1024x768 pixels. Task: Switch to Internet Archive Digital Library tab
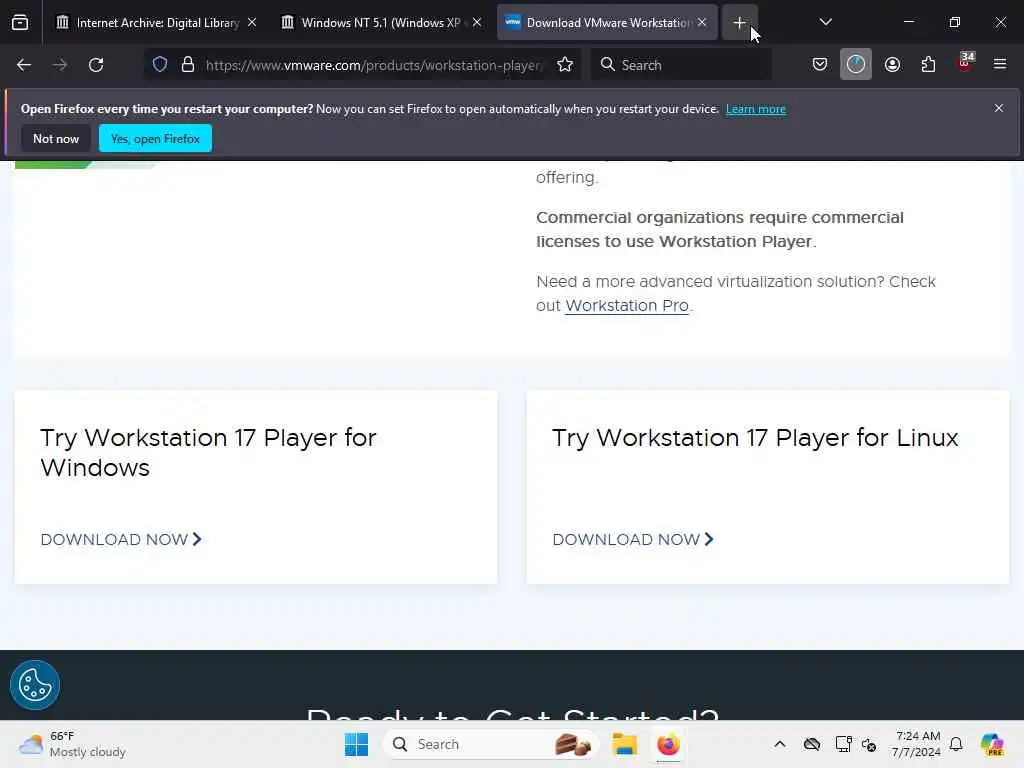click(x=156, y=23)
